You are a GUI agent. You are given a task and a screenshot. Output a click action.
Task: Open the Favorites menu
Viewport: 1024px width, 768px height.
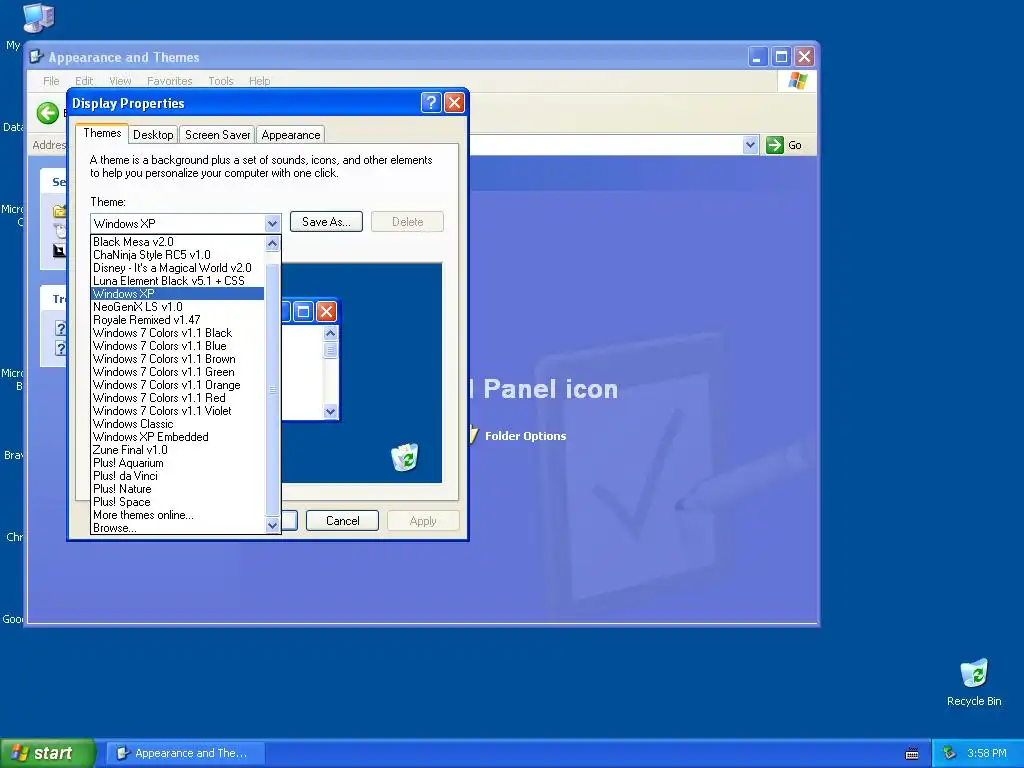click(169, 81)
